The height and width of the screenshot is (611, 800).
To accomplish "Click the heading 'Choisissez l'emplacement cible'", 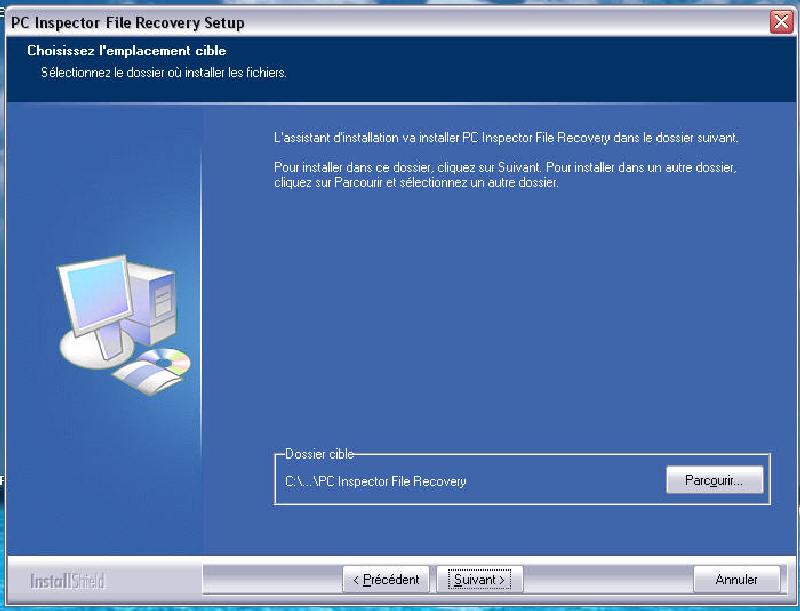I will tap(127, 50).
